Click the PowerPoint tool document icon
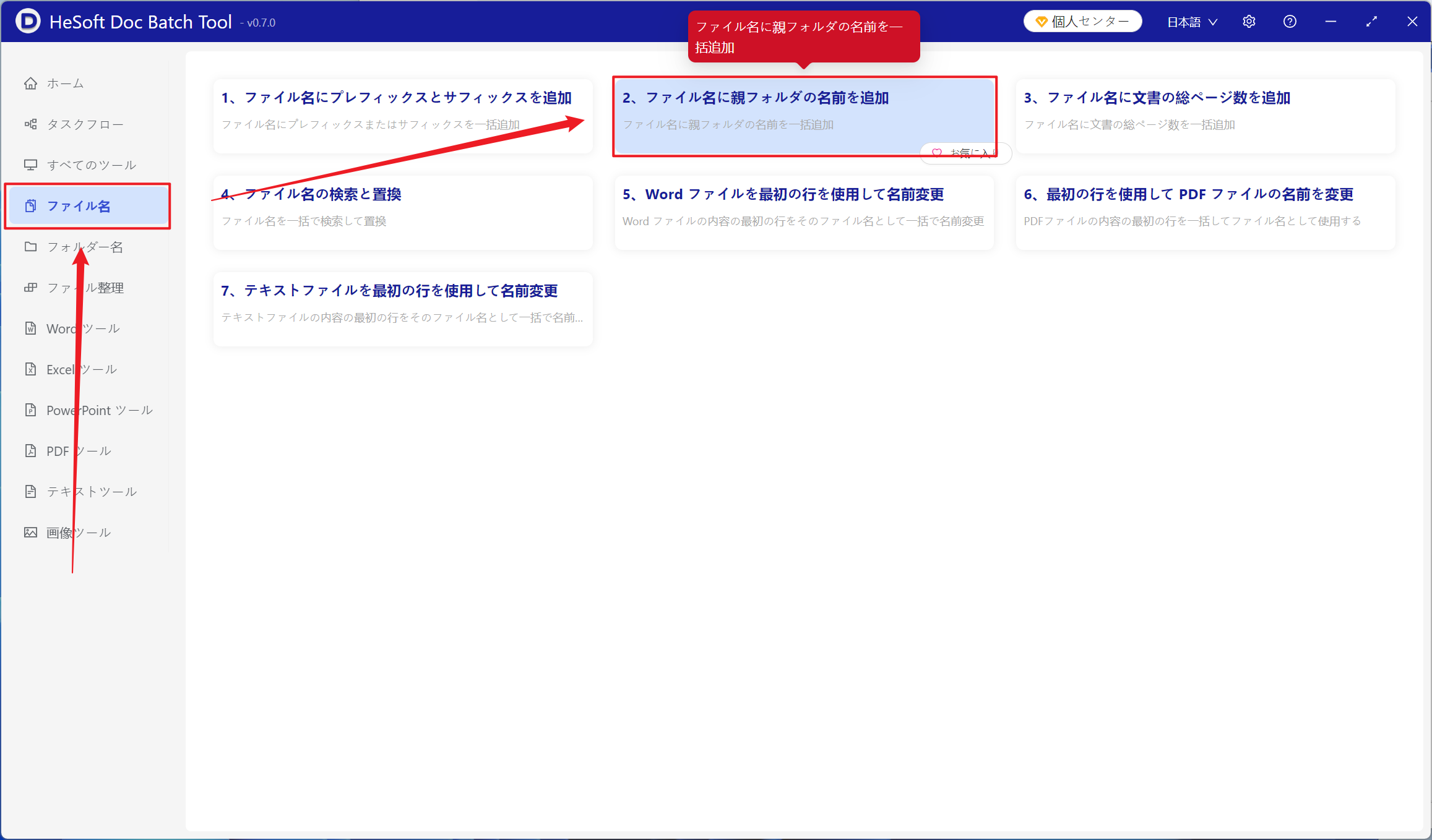1432x840 pixels. pyautogui.click(x=30, y=410)
